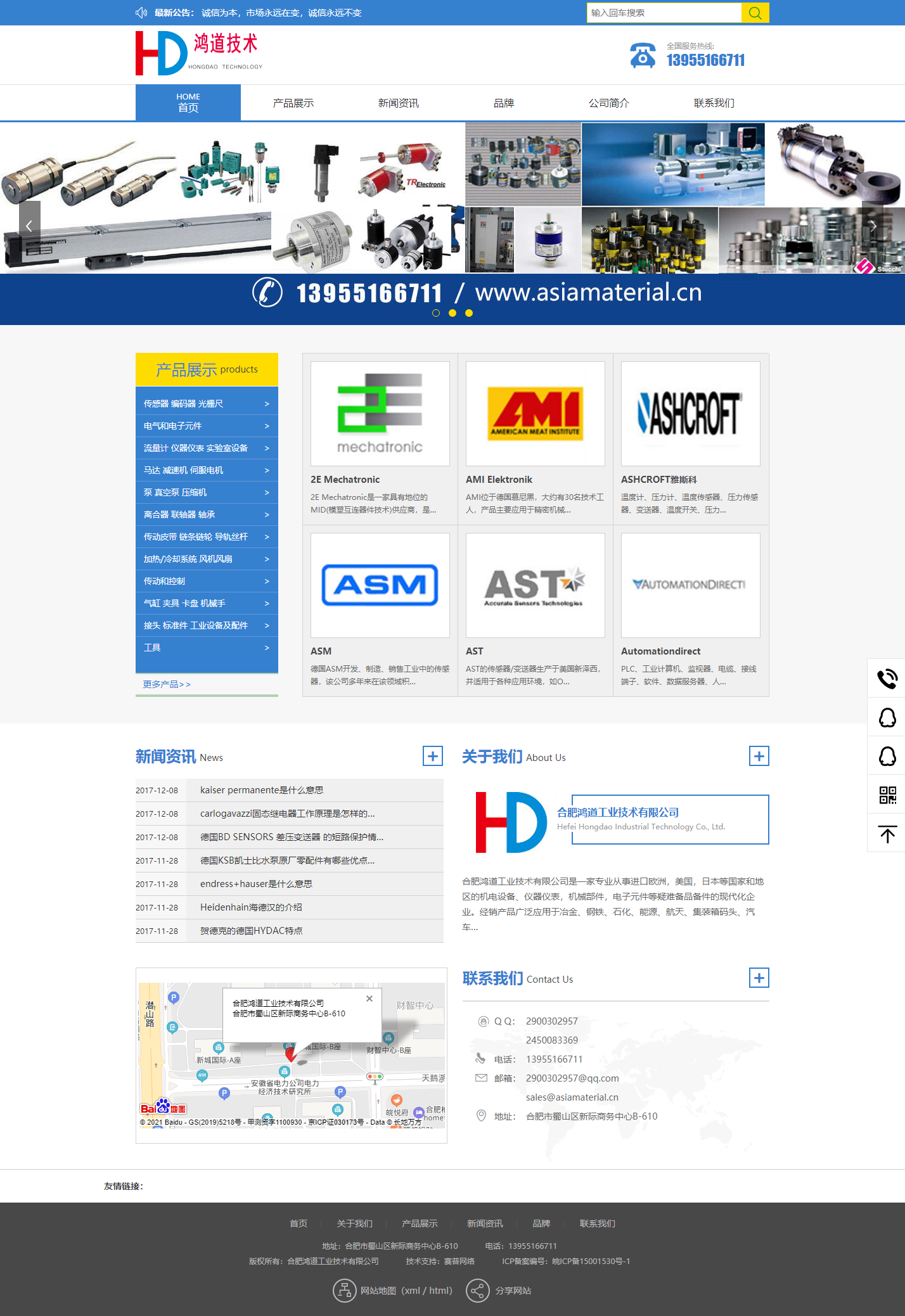Click the yellow search magnifier button
Screen dimensions: 905x1316
tap(755, 13)
